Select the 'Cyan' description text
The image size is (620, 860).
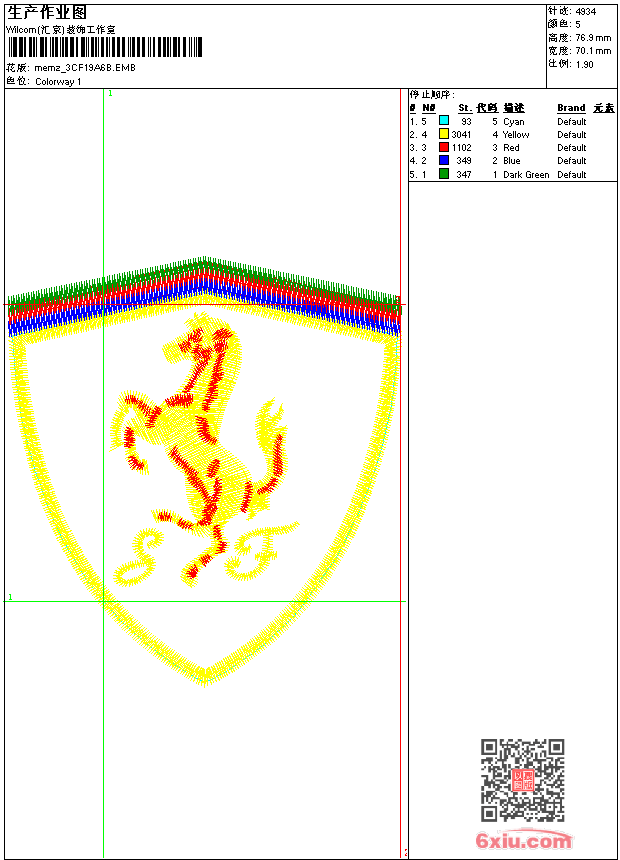tap(514, 122)
